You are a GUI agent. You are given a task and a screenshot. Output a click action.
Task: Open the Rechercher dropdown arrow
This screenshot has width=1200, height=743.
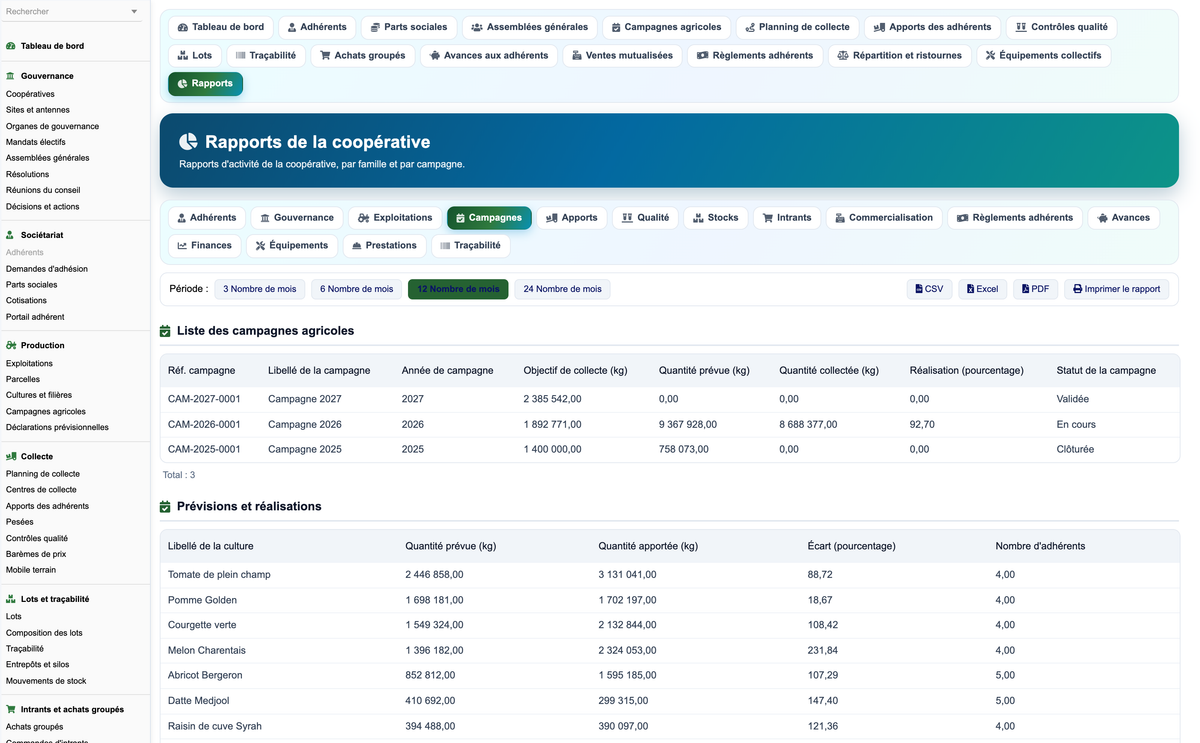click(x=135, y=12)
